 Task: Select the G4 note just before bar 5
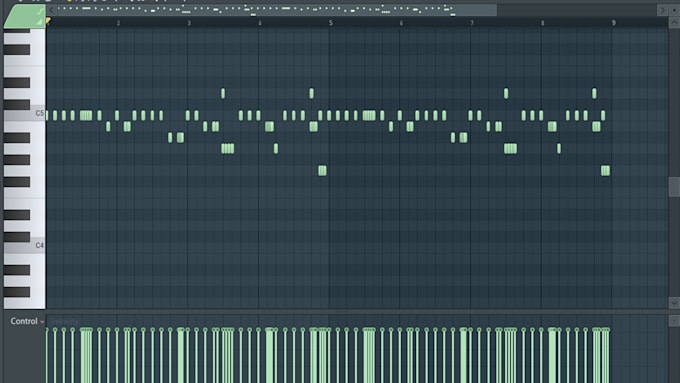pos(322,170)
